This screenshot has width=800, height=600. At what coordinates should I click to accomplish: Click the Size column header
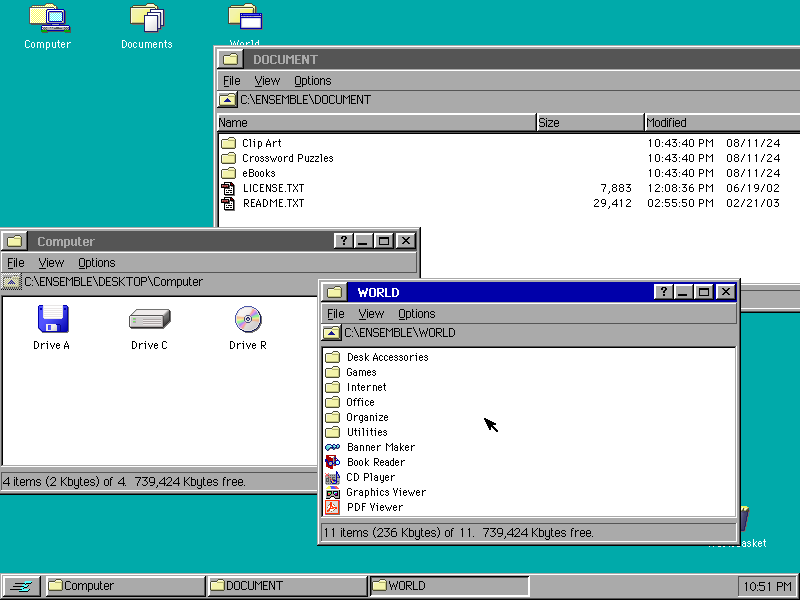click(590, 122)
